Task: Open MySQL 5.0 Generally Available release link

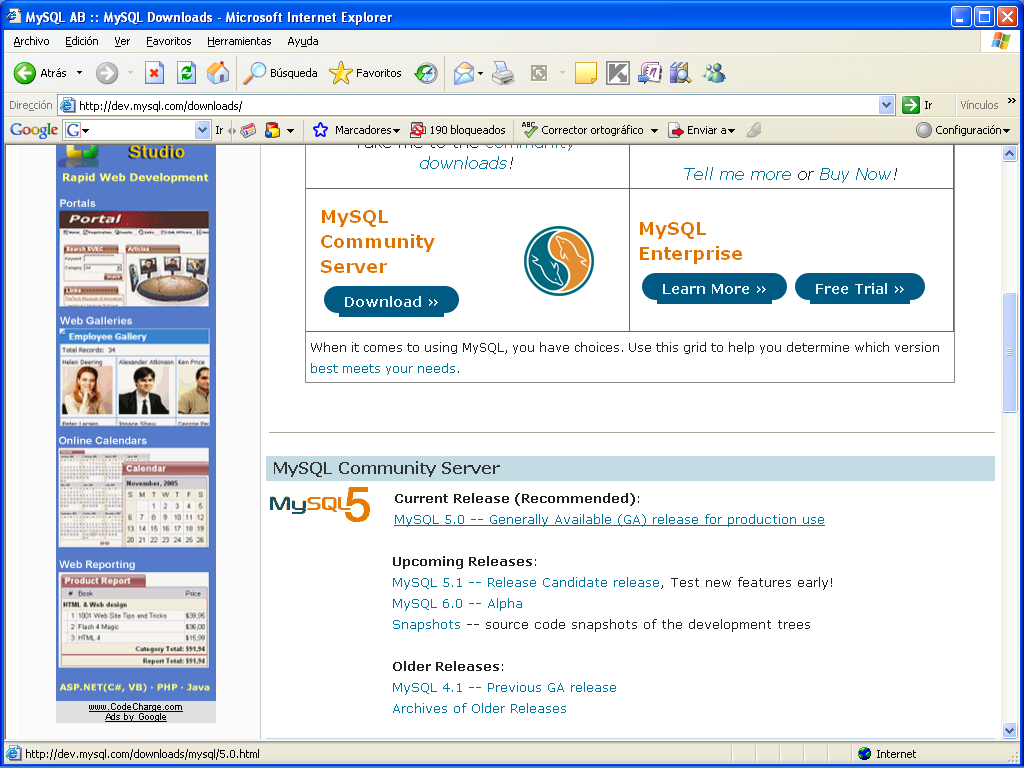Action: tap(609, 519)
